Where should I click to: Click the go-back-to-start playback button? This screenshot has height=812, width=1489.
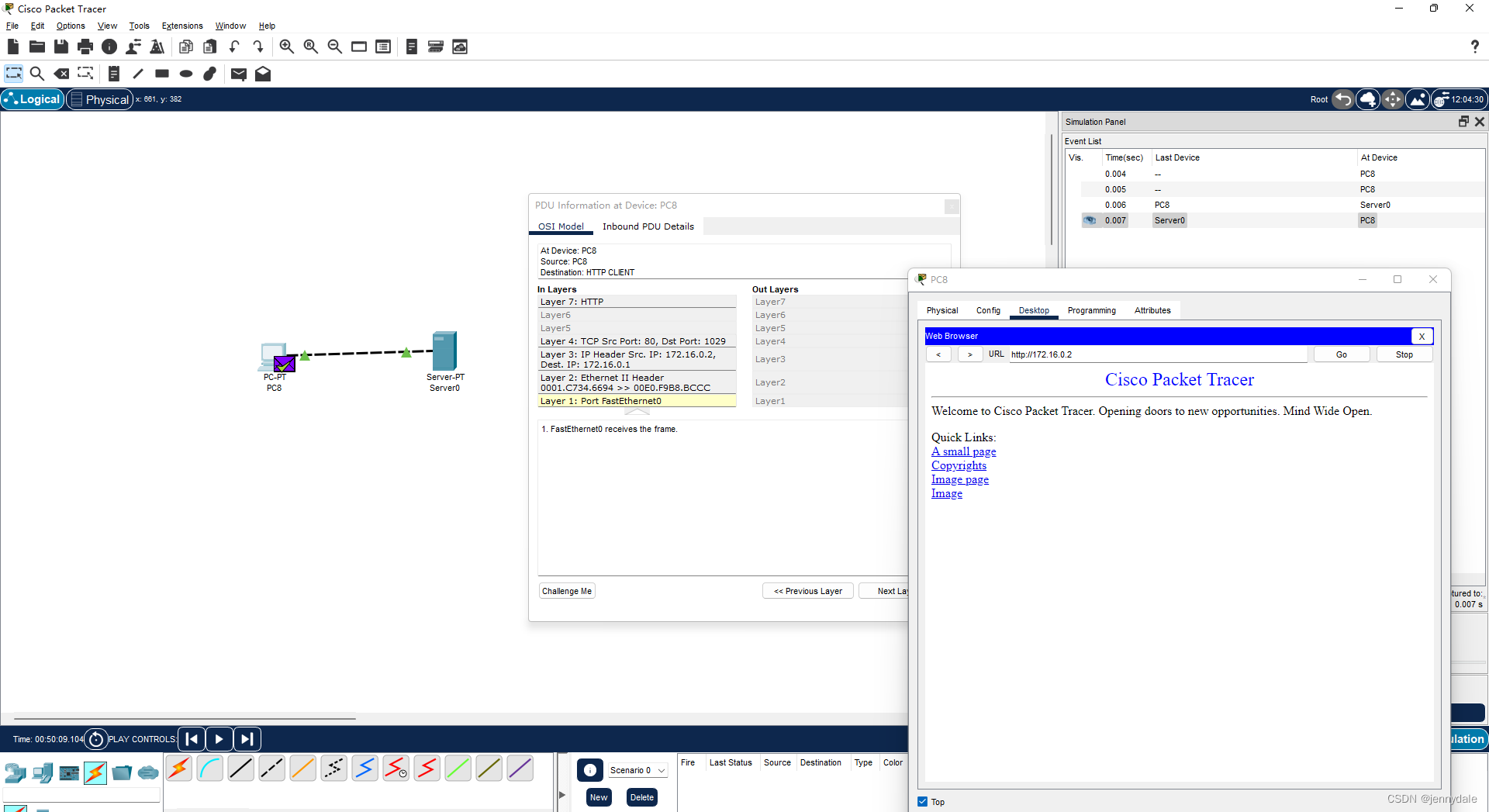(x=192, y=739)
